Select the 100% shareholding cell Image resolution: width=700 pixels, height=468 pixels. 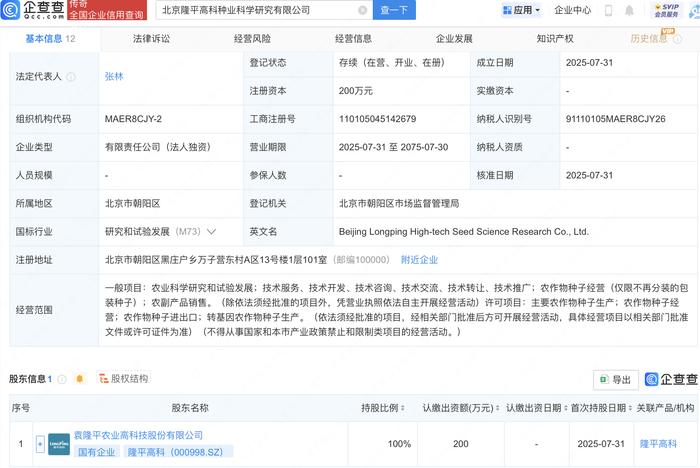coord(399,444)
